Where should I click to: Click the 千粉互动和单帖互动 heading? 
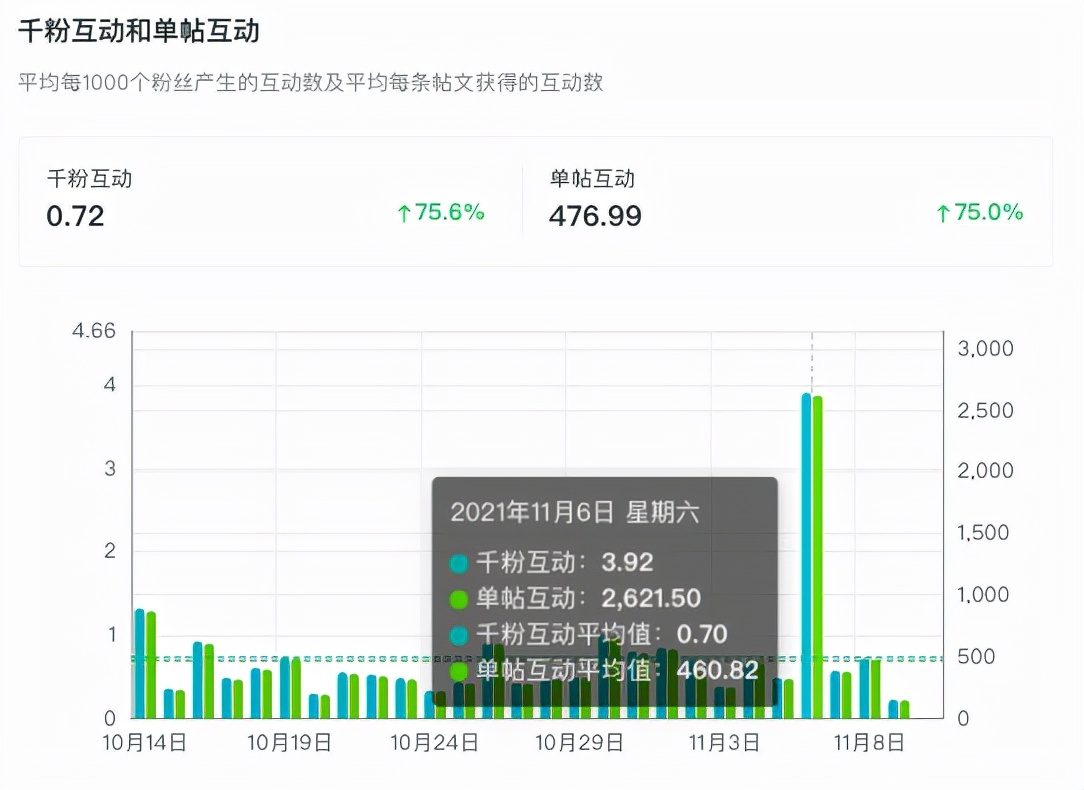pyautogui.click(x=136, y=32)
